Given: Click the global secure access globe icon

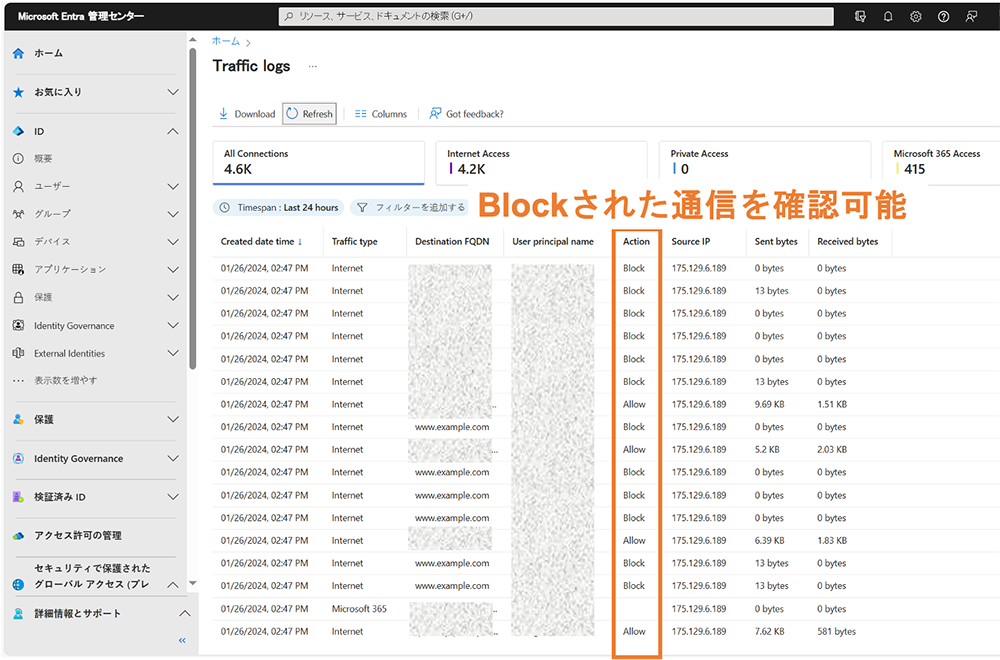Looking at the screenshot, I should (x=18, y=584).
